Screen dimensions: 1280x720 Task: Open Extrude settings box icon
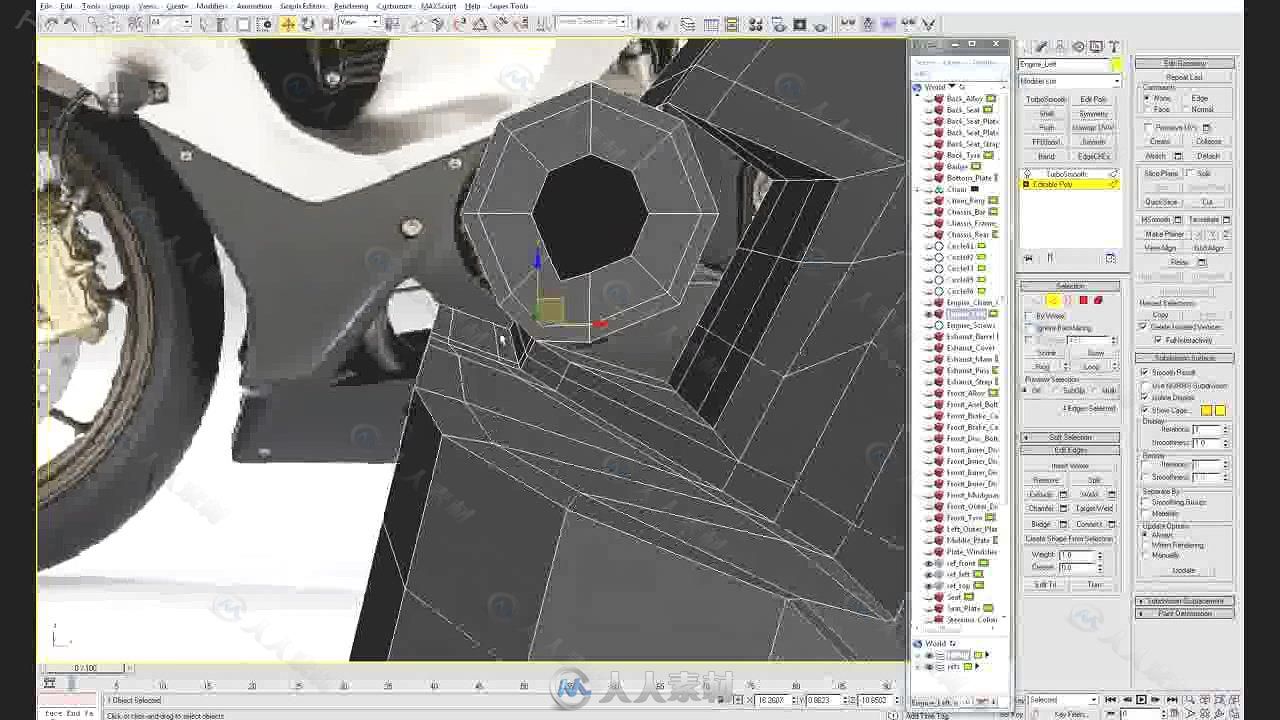click(x=1063, y=494)
